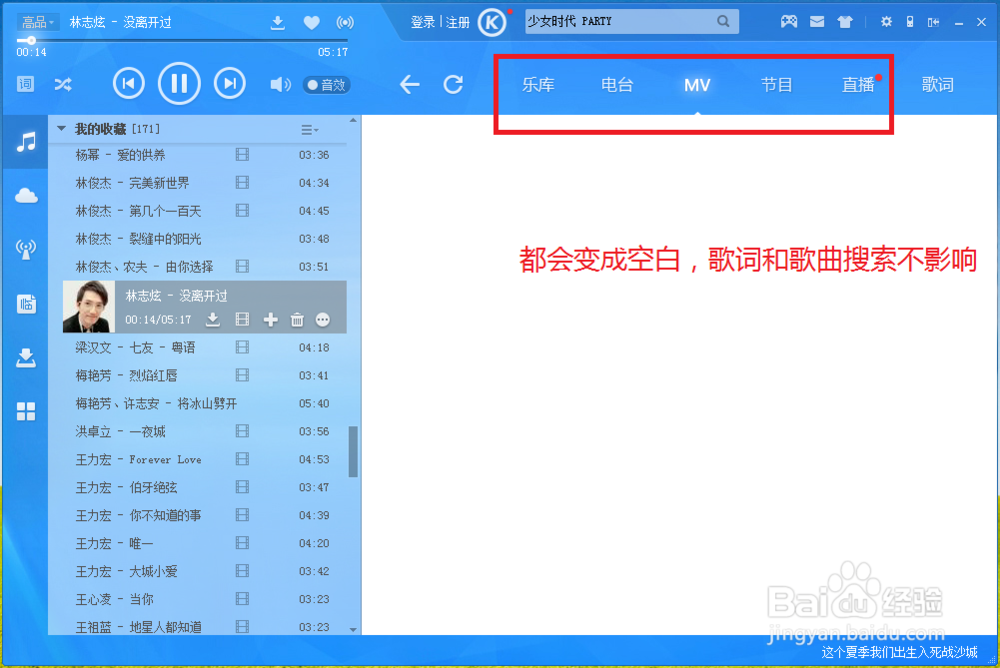
Task: Play the MV of highlighted 没离开过
Action: [x=242, y=319]
